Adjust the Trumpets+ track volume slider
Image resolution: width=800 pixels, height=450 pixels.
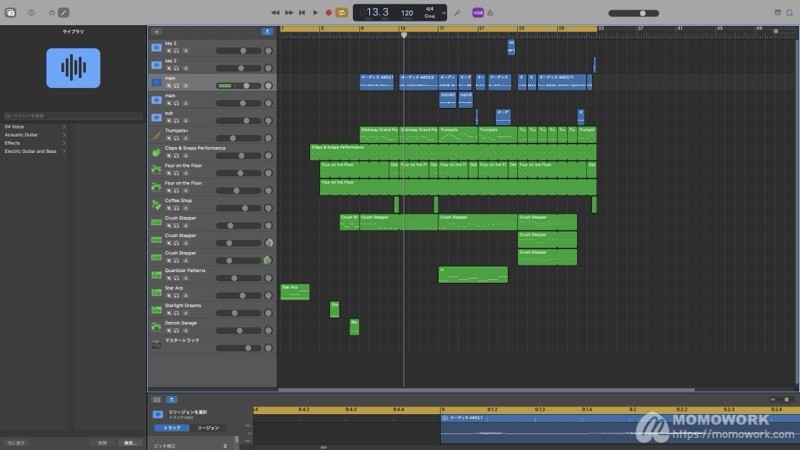coord(238,138)
